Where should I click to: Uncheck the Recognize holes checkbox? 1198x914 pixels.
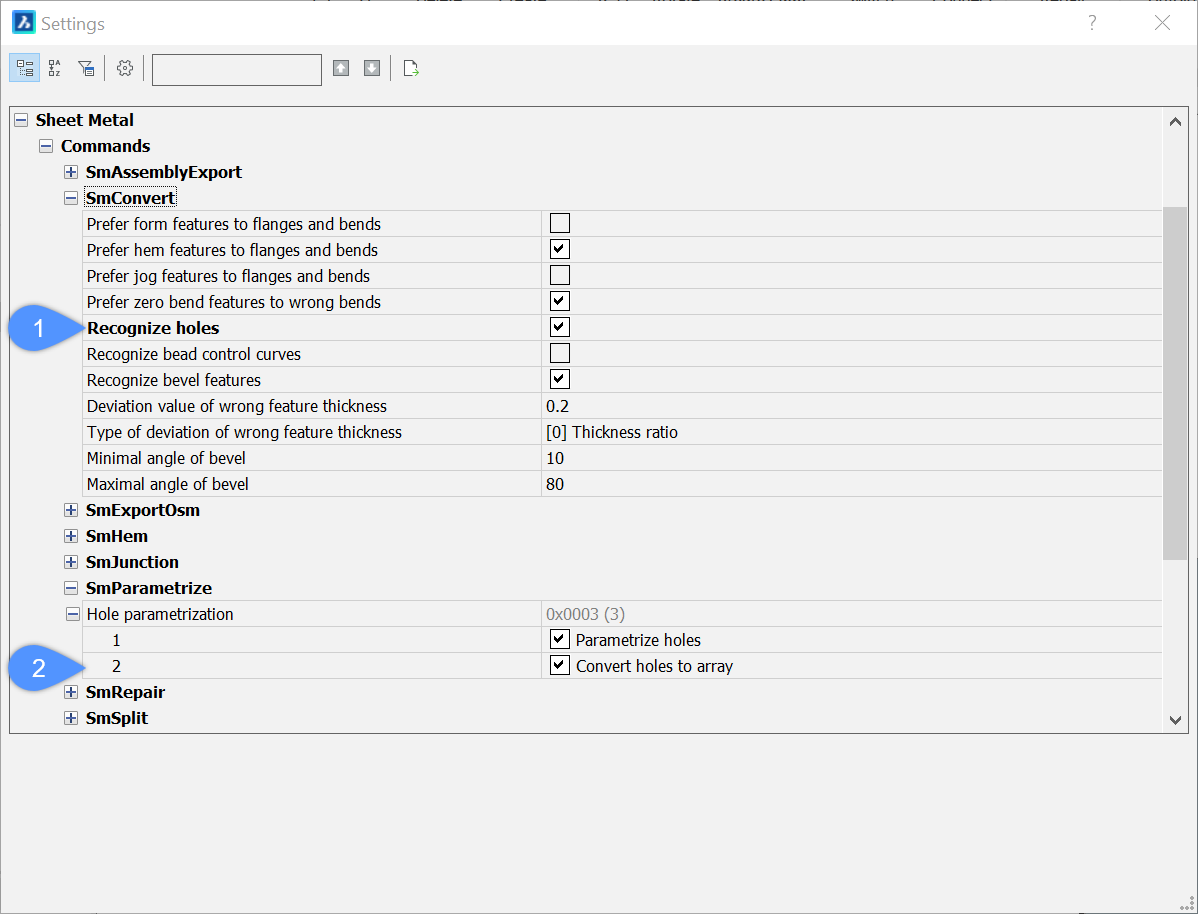click(x=560, y=327)
